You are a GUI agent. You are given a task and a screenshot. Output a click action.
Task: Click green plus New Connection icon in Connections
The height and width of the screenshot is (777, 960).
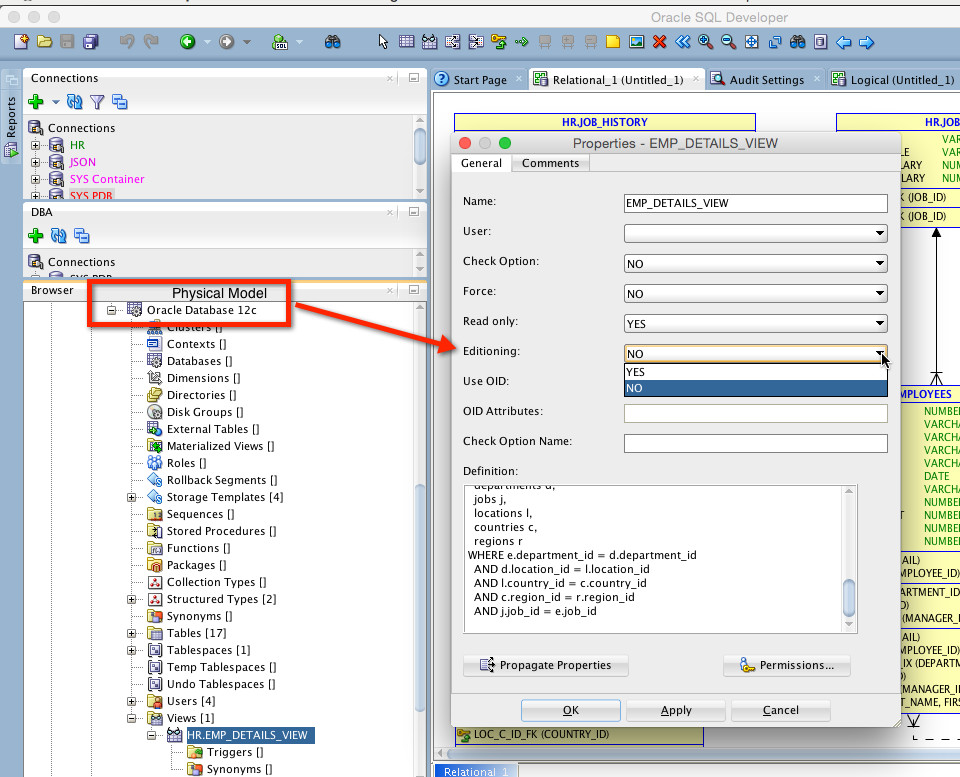point(36,102)
